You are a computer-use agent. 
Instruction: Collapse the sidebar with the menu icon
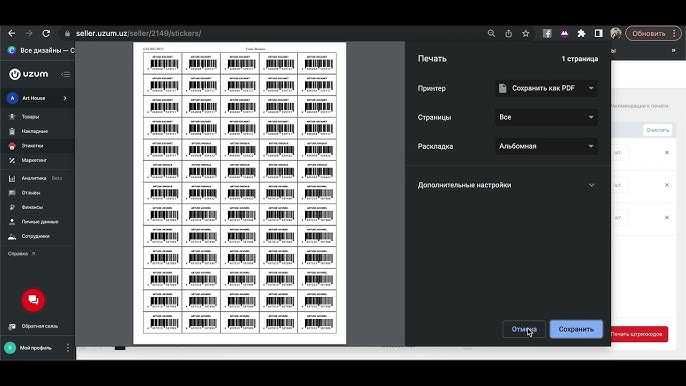[x=66, y=74]
